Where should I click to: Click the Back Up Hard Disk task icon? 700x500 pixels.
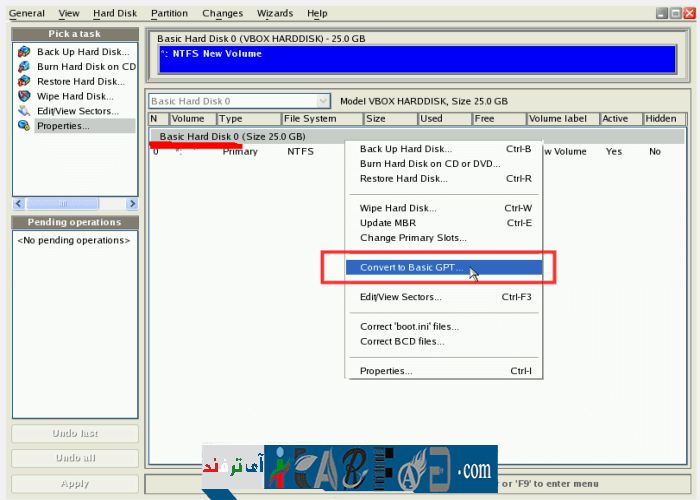coord(24,51)
